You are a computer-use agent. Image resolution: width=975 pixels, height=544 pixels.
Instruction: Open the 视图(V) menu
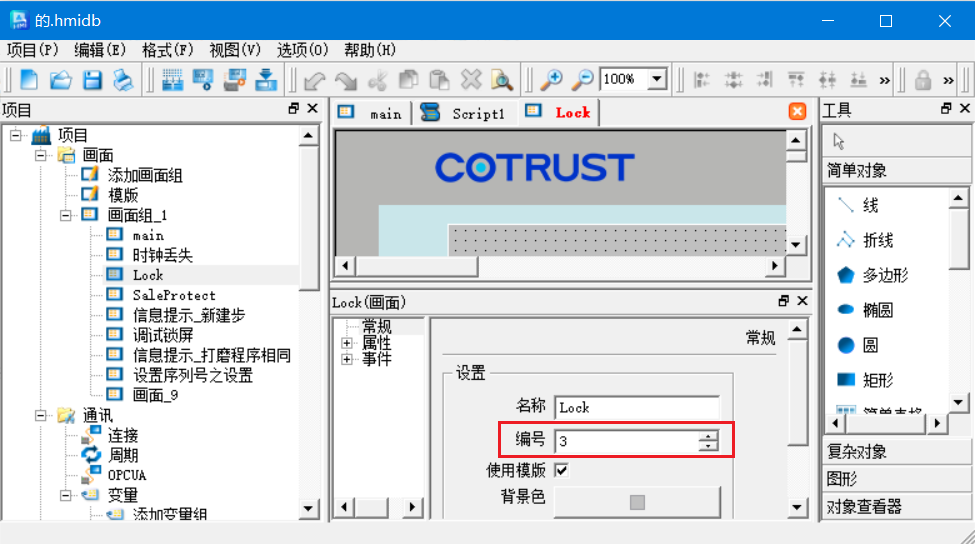(235, 50)
